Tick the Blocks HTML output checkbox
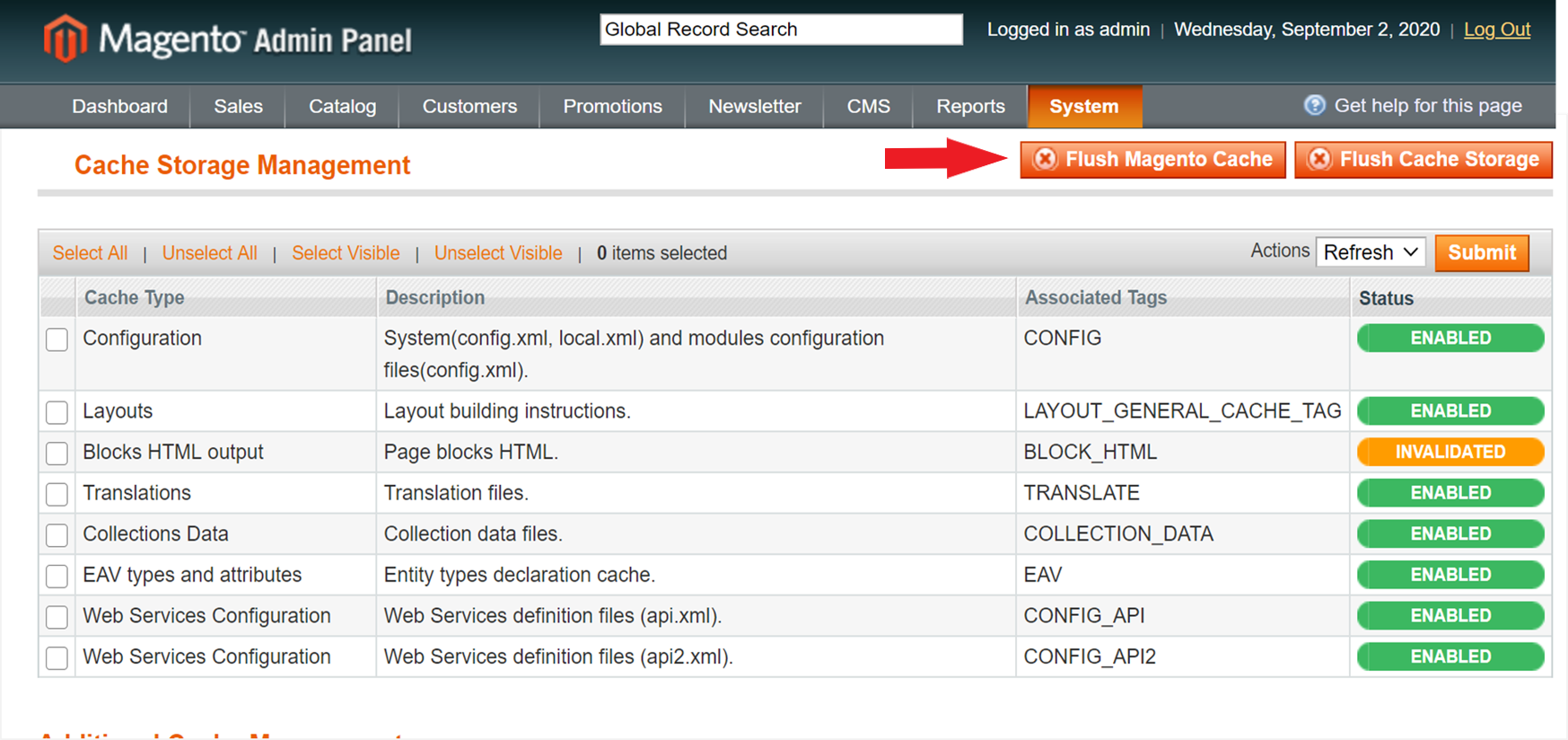The image size is (1568, 740). [x=57, y=454]
